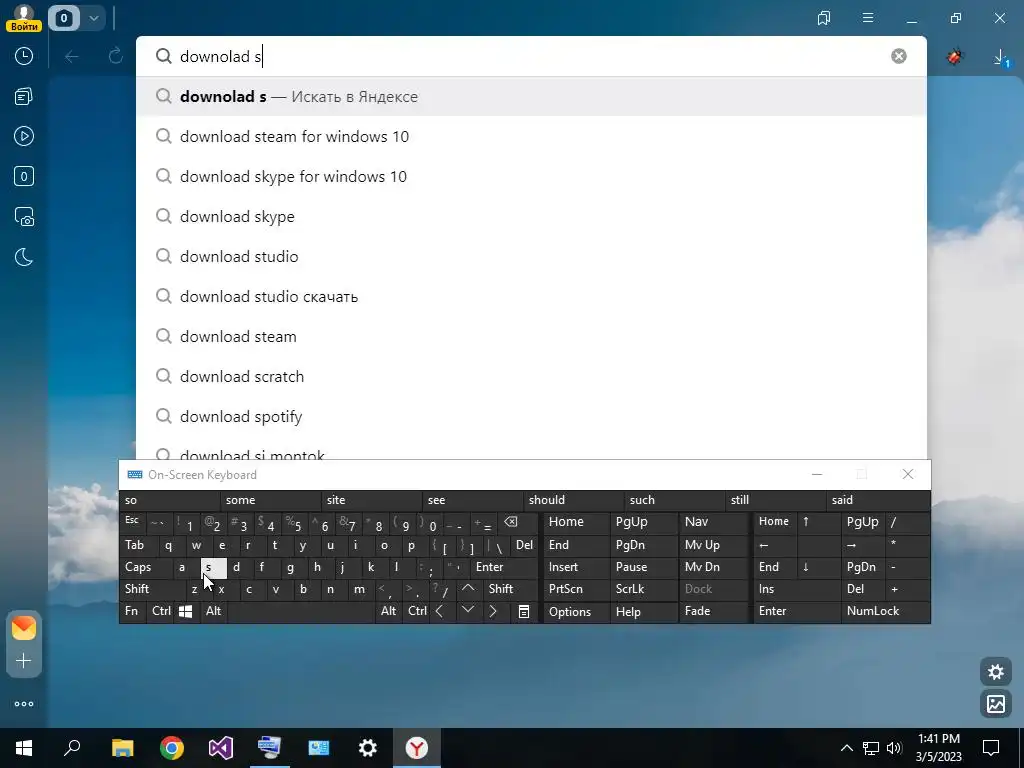Toggle left Ctrl key on On-Screen Keyboard
Viewport: 1024px width, 768px height.
click(161, 611)
